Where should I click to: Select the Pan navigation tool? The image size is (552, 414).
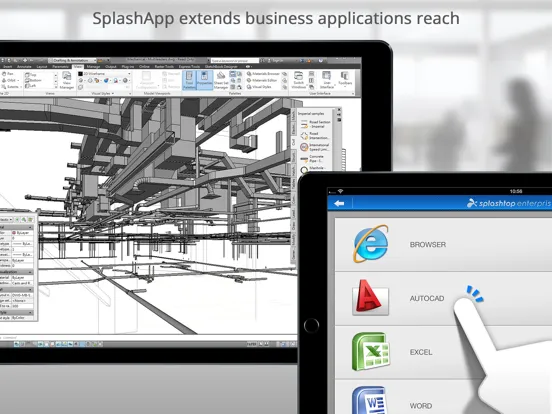[8, 74]
